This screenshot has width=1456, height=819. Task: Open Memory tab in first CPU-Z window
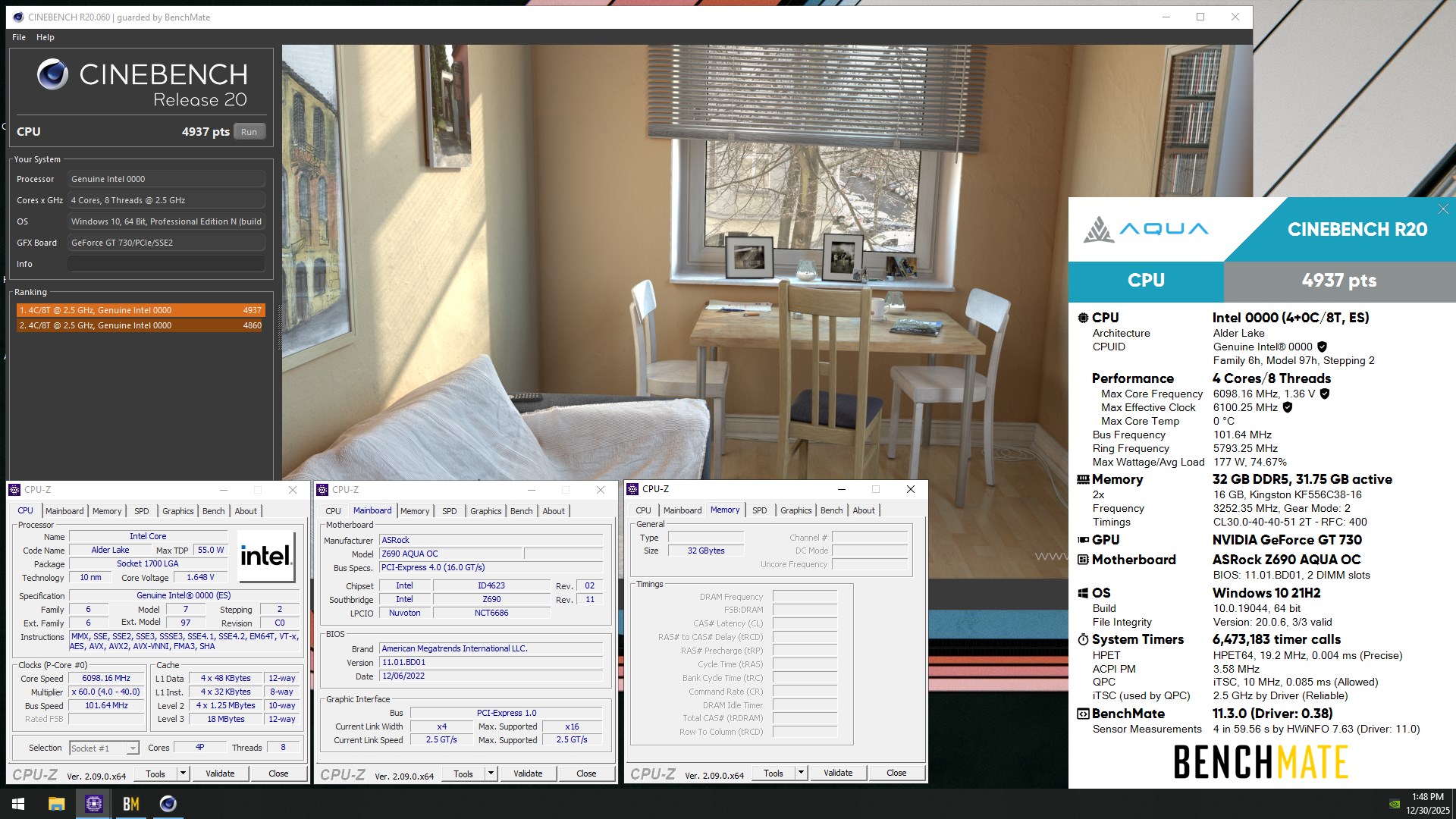[x=107, y=511]
